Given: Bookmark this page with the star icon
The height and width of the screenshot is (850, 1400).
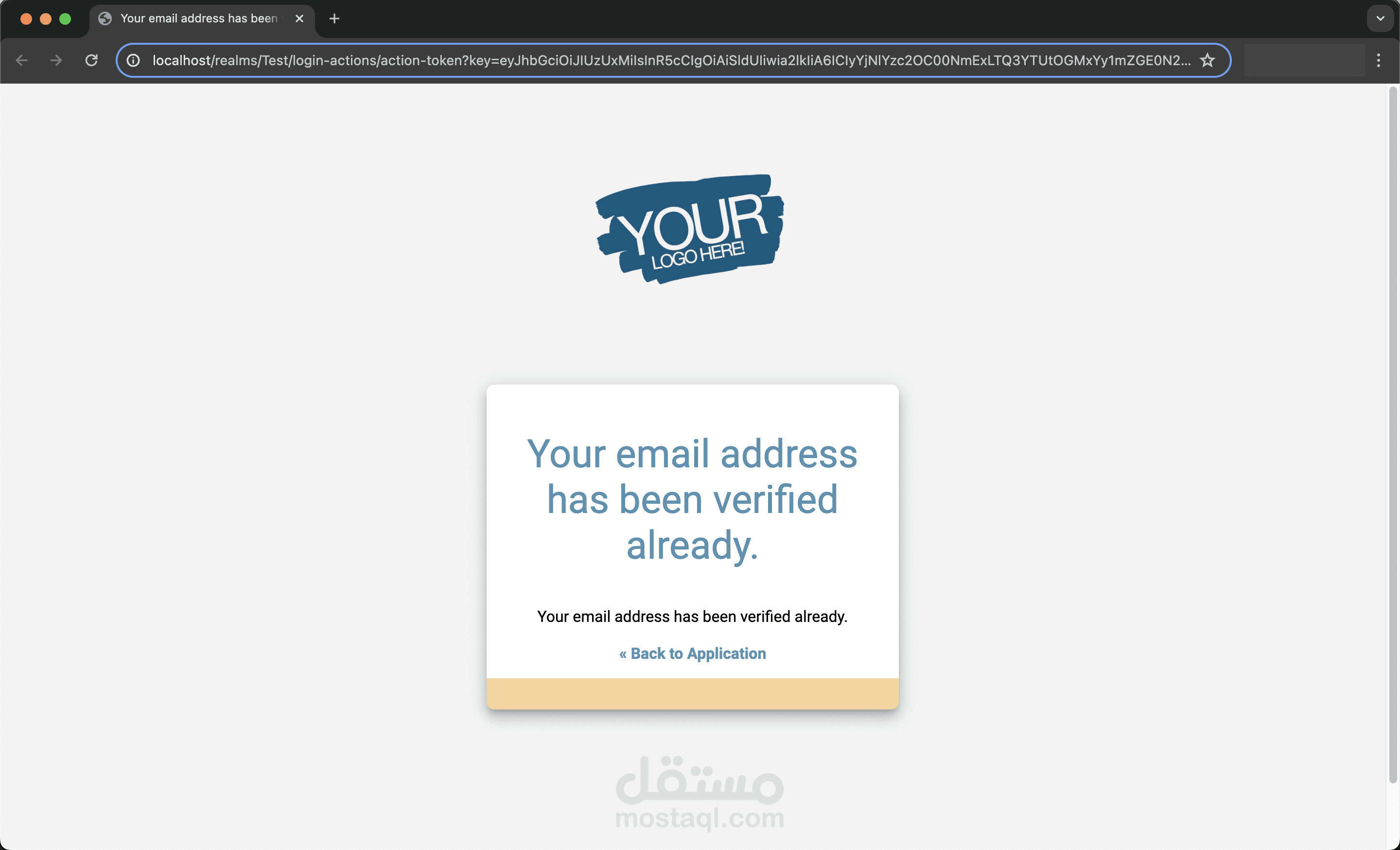Looking at the screenshot, I should [x=1207, y=60].
